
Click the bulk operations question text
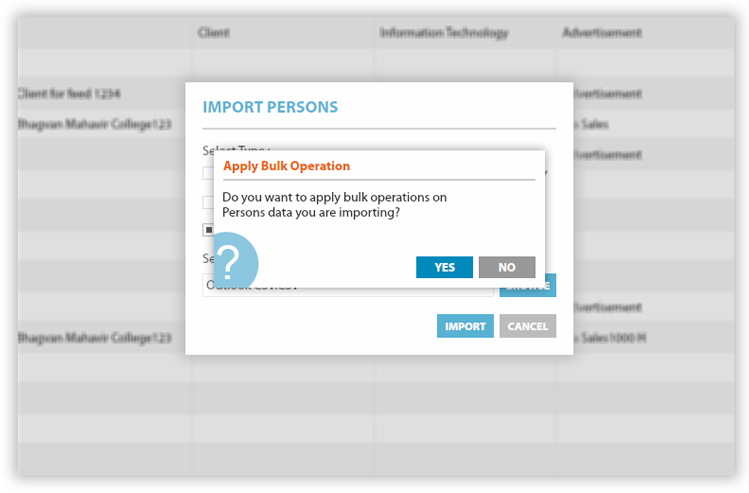pyautogui.click(x=334, y=204)
